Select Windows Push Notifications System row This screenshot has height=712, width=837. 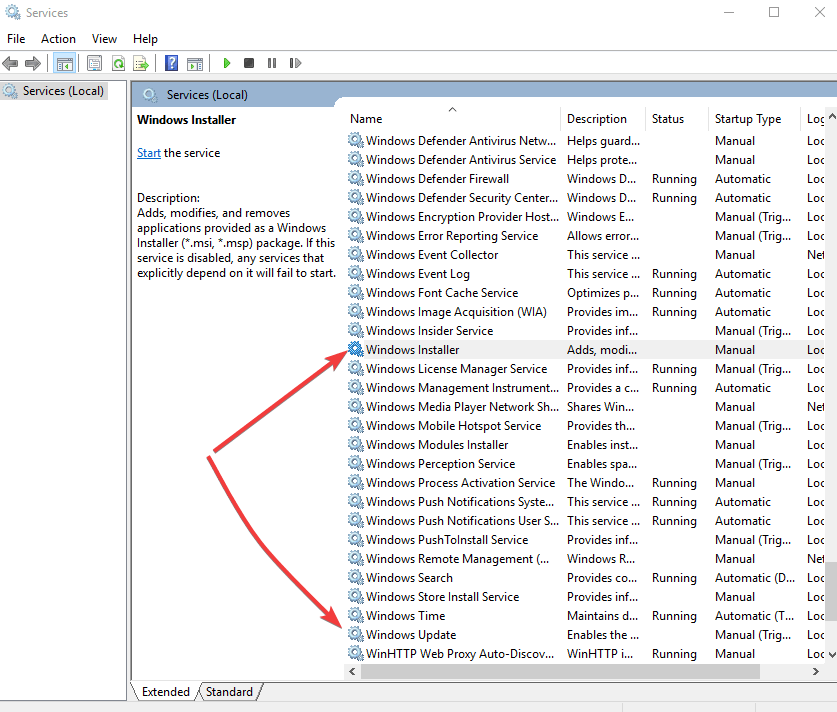click(586, 502)
